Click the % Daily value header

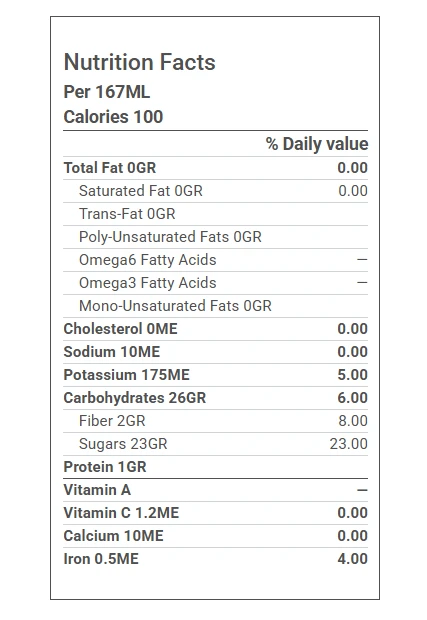point(317,144)
